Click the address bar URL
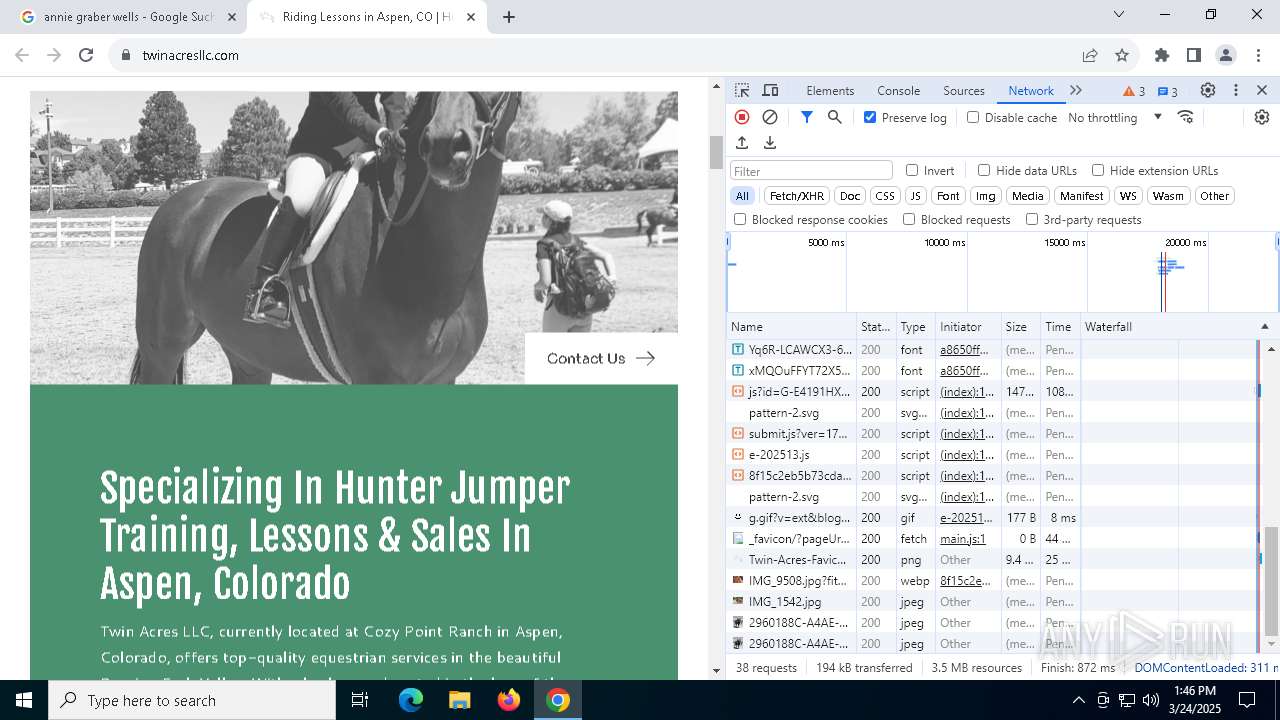Screen dimensions: 1280x720 pos(190,55)
